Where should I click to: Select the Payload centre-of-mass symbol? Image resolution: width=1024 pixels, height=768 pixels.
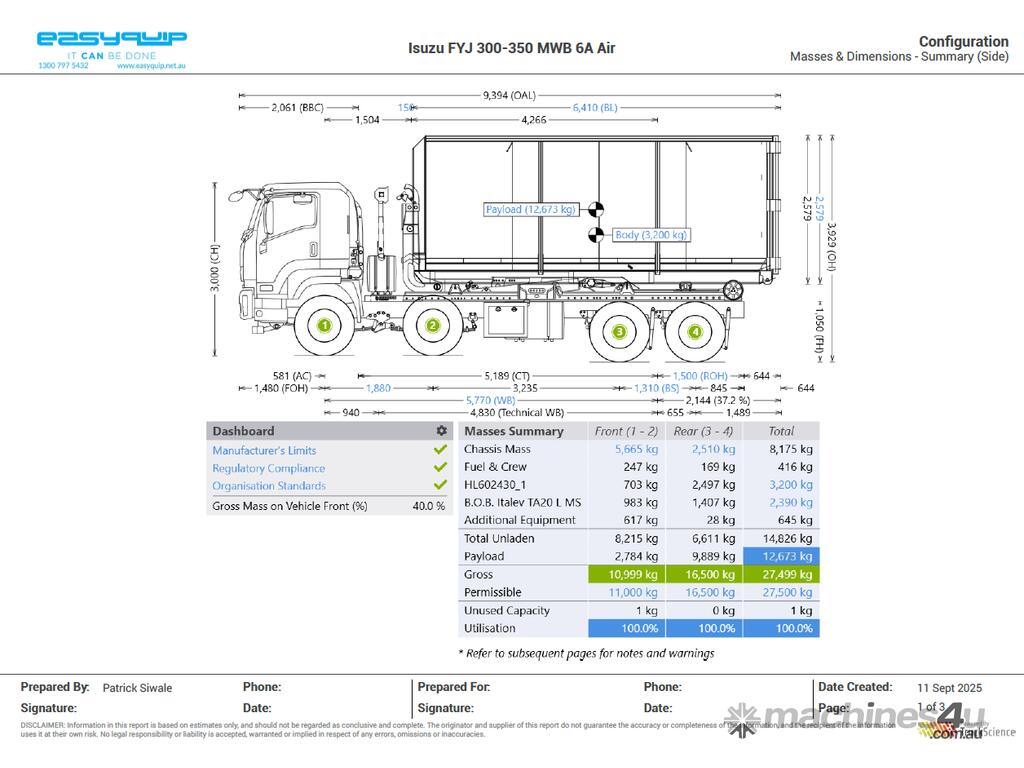point(596,210)
